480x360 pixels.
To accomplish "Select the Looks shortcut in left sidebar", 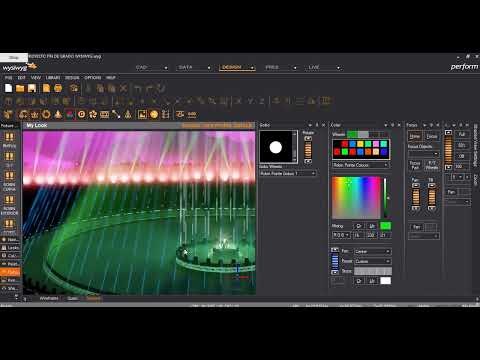I will coord(10,248).
